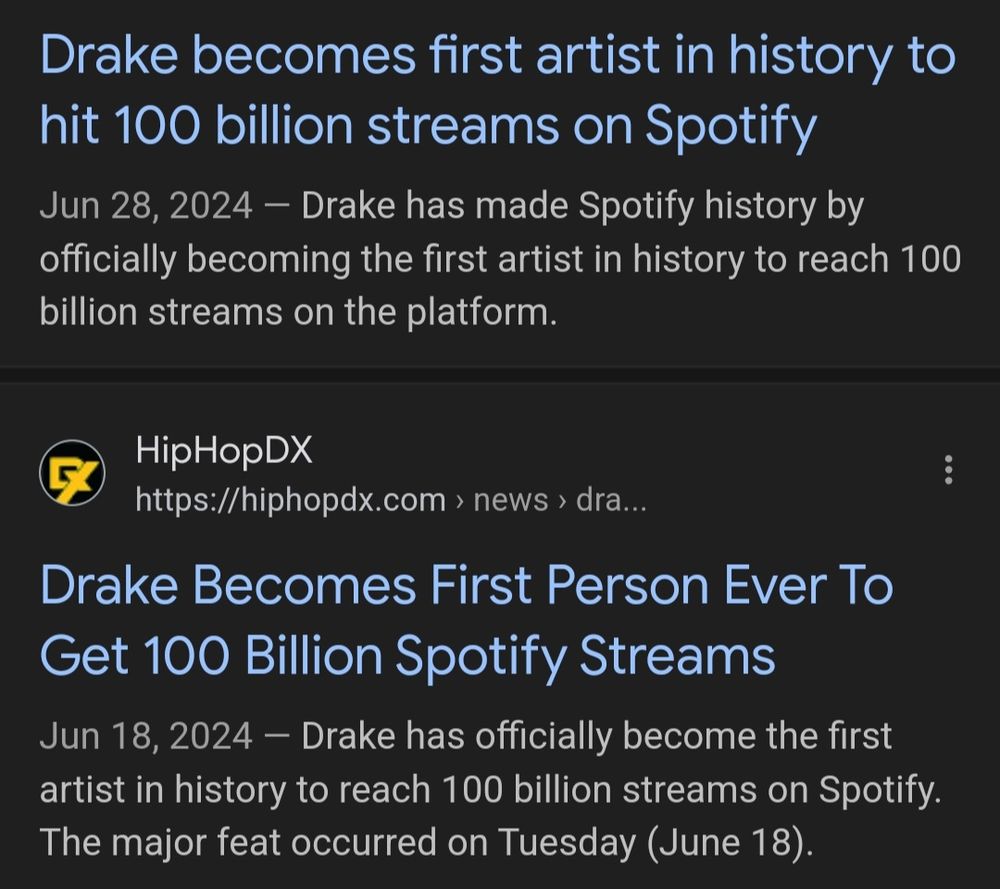The image size is (1000, 889).
Task: Click "Get 100 Billion Spotify Streams" headline line
Action: point(408,656)
